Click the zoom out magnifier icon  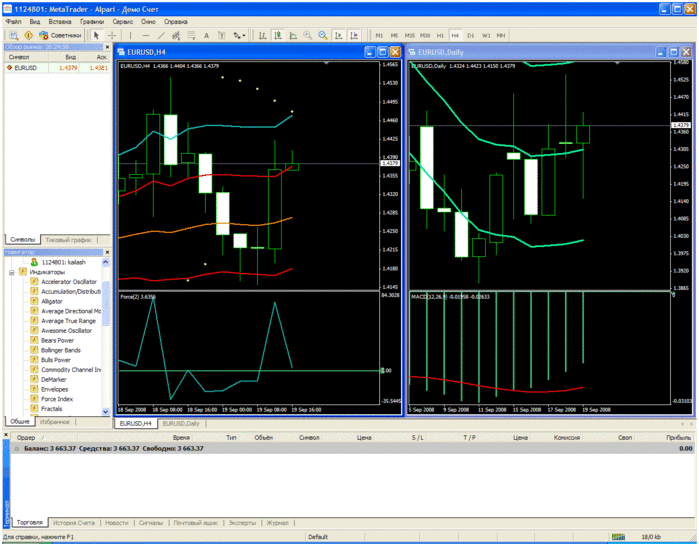pyautogui.click(x=323, y=35)
